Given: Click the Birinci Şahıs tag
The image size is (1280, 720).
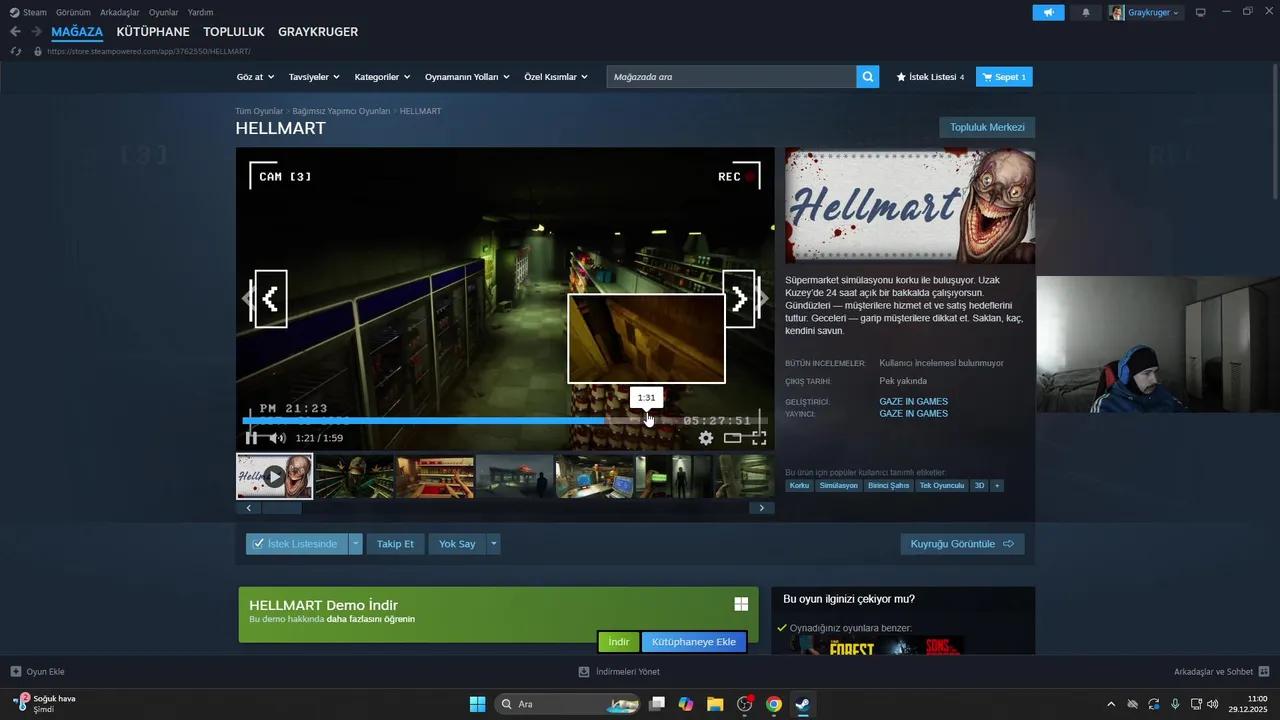Looking at the screenshot, I should coord(889,485).
